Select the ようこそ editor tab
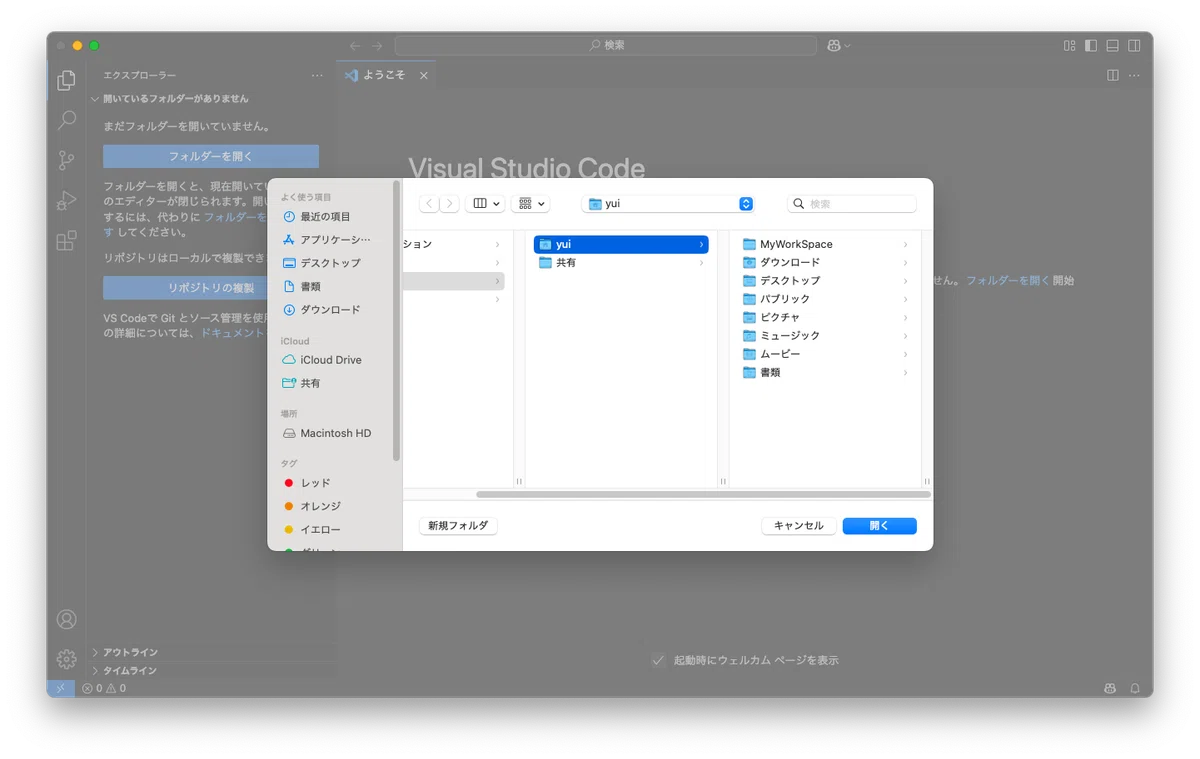The height and width of the screenshot is (759, 1200). (386, 75)
